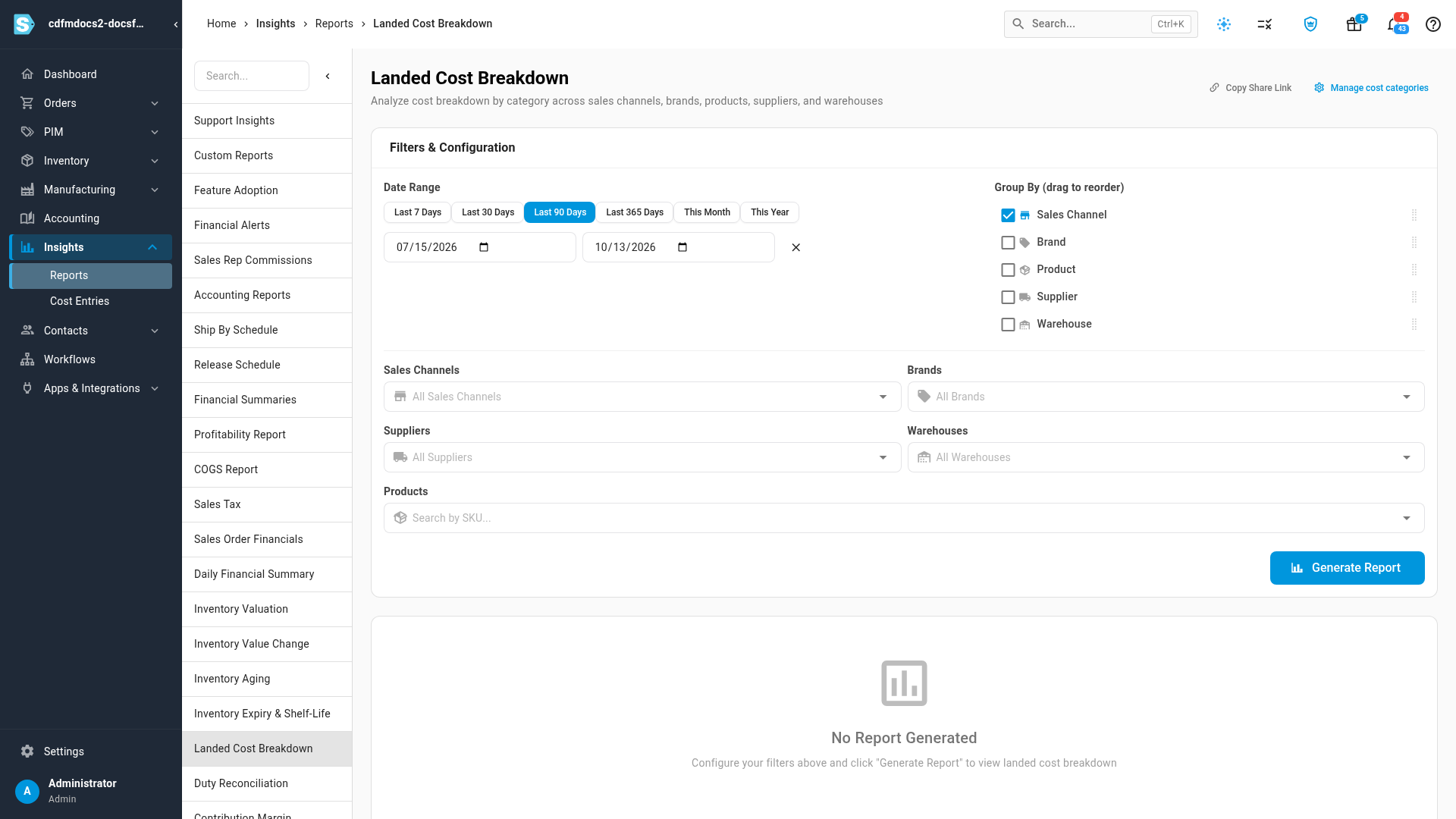
Task: Uncheck the Sales Channel group-by checkbox
Action: (x=1008, y=215)
